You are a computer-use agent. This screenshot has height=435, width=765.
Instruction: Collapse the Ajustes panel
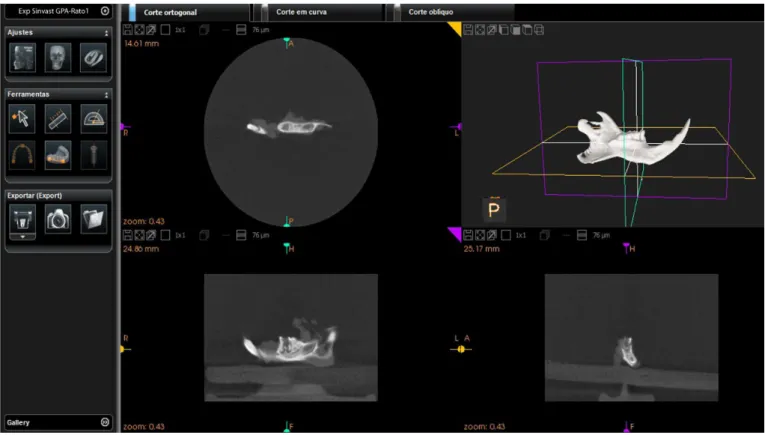click(106, 33)
